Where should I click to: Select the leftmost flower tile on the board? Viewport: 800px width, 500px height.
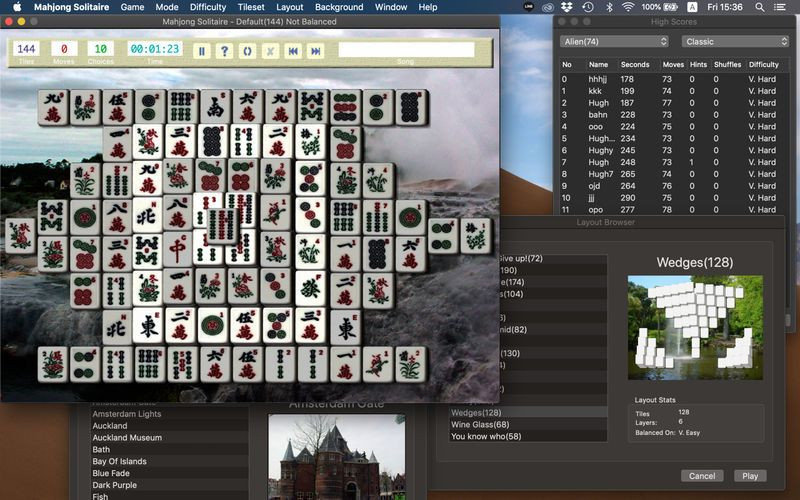click(20, 236)
